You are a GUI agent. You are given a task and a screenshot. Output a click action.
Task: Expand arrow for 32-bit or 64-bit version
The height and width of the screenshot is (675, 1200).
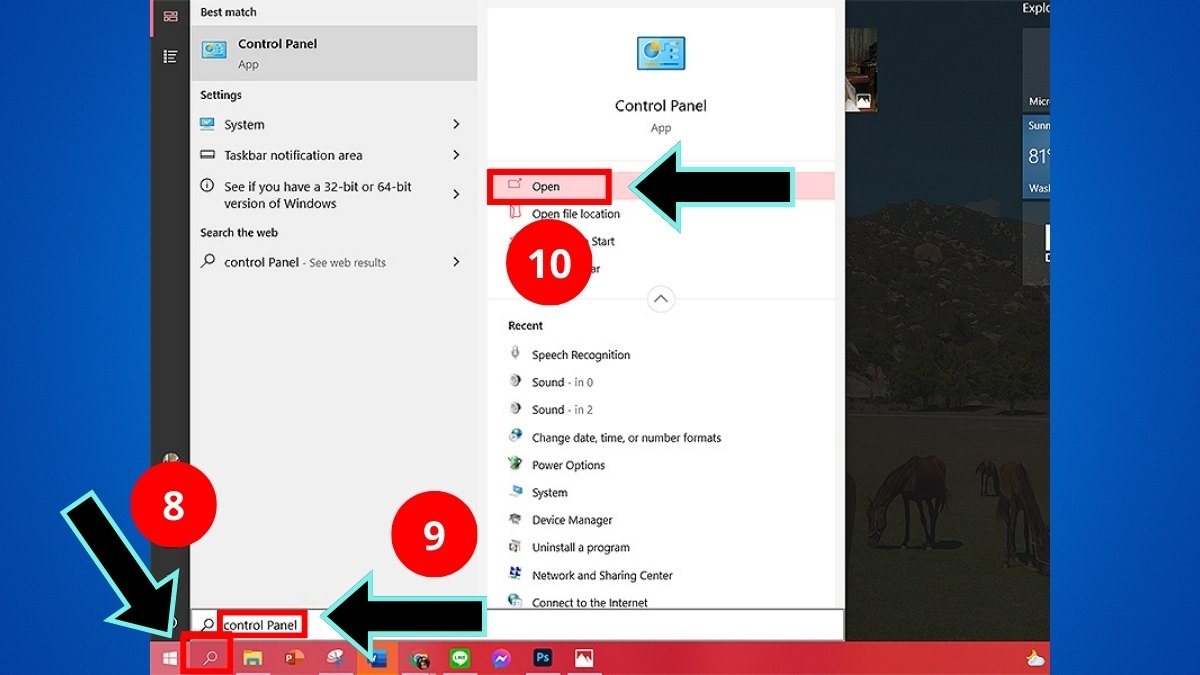click(456, 195)
